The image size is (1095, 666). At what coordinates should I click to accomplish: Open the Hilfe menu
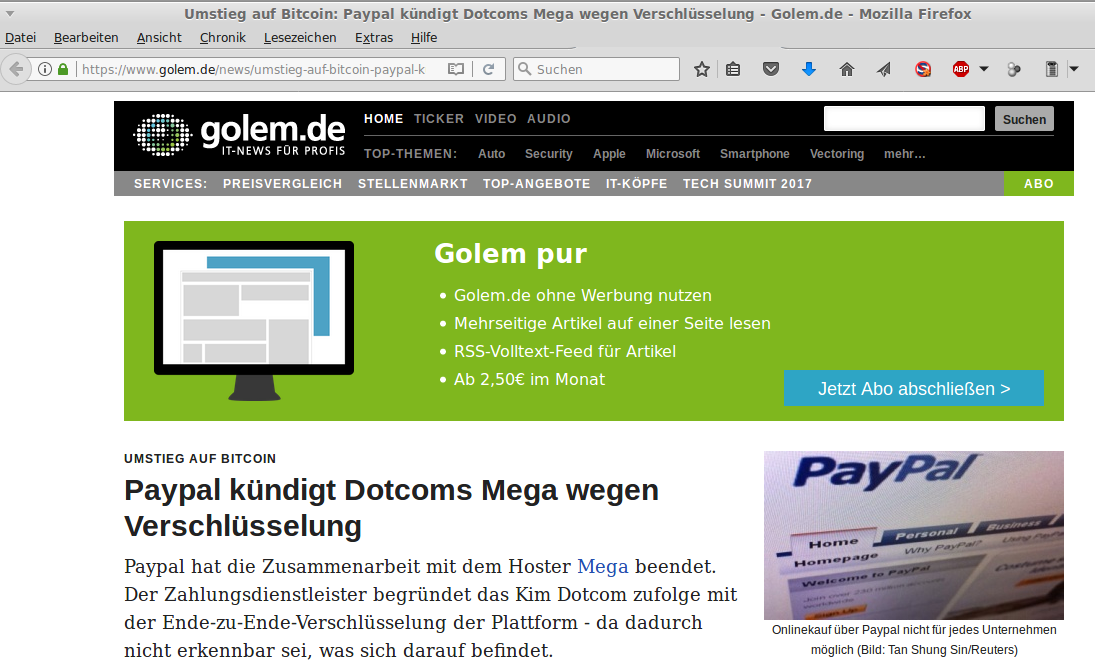[x=424, y=38]
